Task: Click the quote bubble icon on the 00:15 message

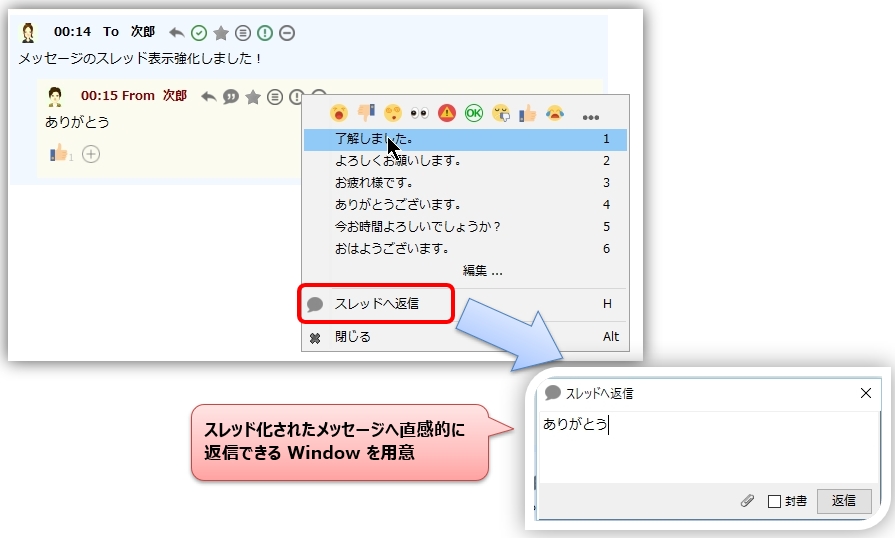Action: pos(231,96)
